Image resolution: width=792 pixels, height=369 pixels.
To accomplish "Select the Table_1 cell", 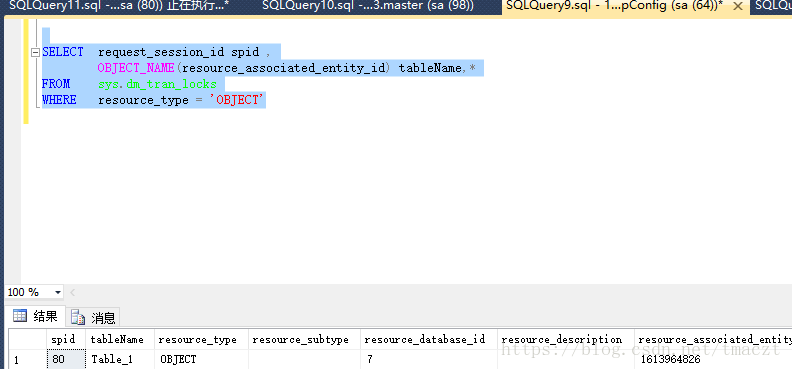I will coord(120,359).
